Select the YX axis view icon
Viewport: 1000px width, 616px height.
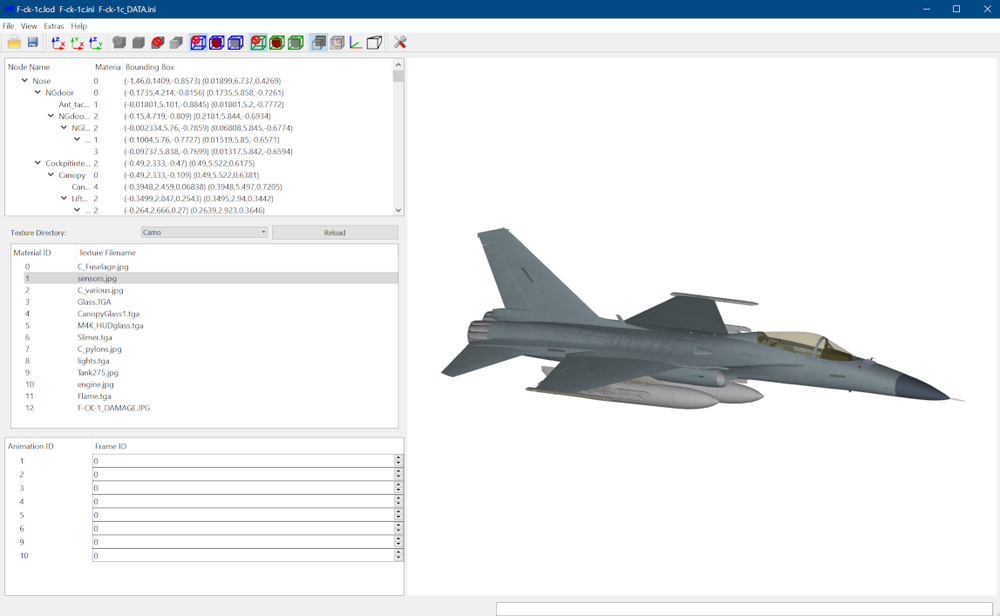(77, 43)
